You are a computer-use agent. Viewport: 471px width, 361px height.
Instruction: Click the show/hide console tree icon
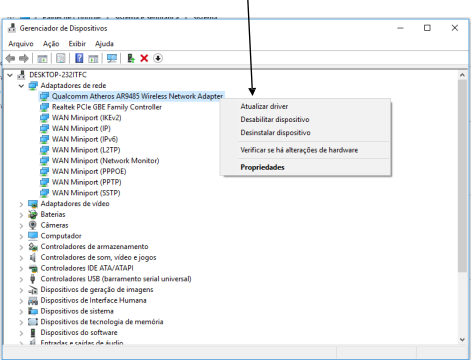click(42, 59)
